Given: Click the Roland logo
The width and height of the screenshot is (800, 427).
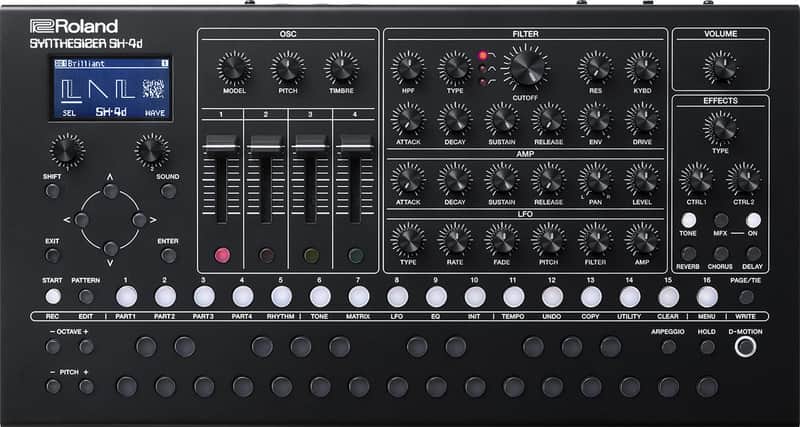Looking at the screenshot, I should (x=73, y=26).
